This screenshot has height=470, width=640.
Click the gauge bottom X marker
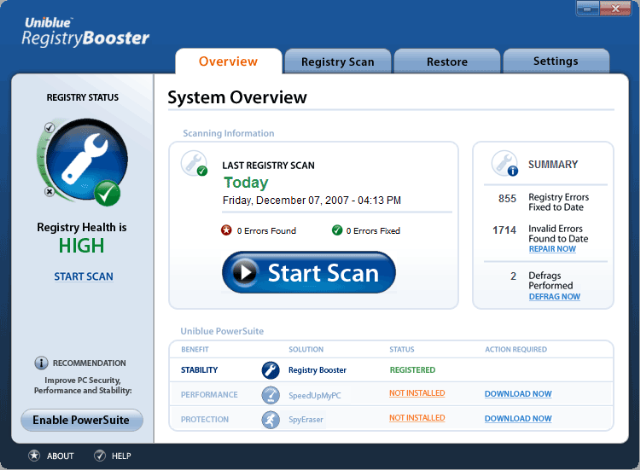tap(49, 191)
